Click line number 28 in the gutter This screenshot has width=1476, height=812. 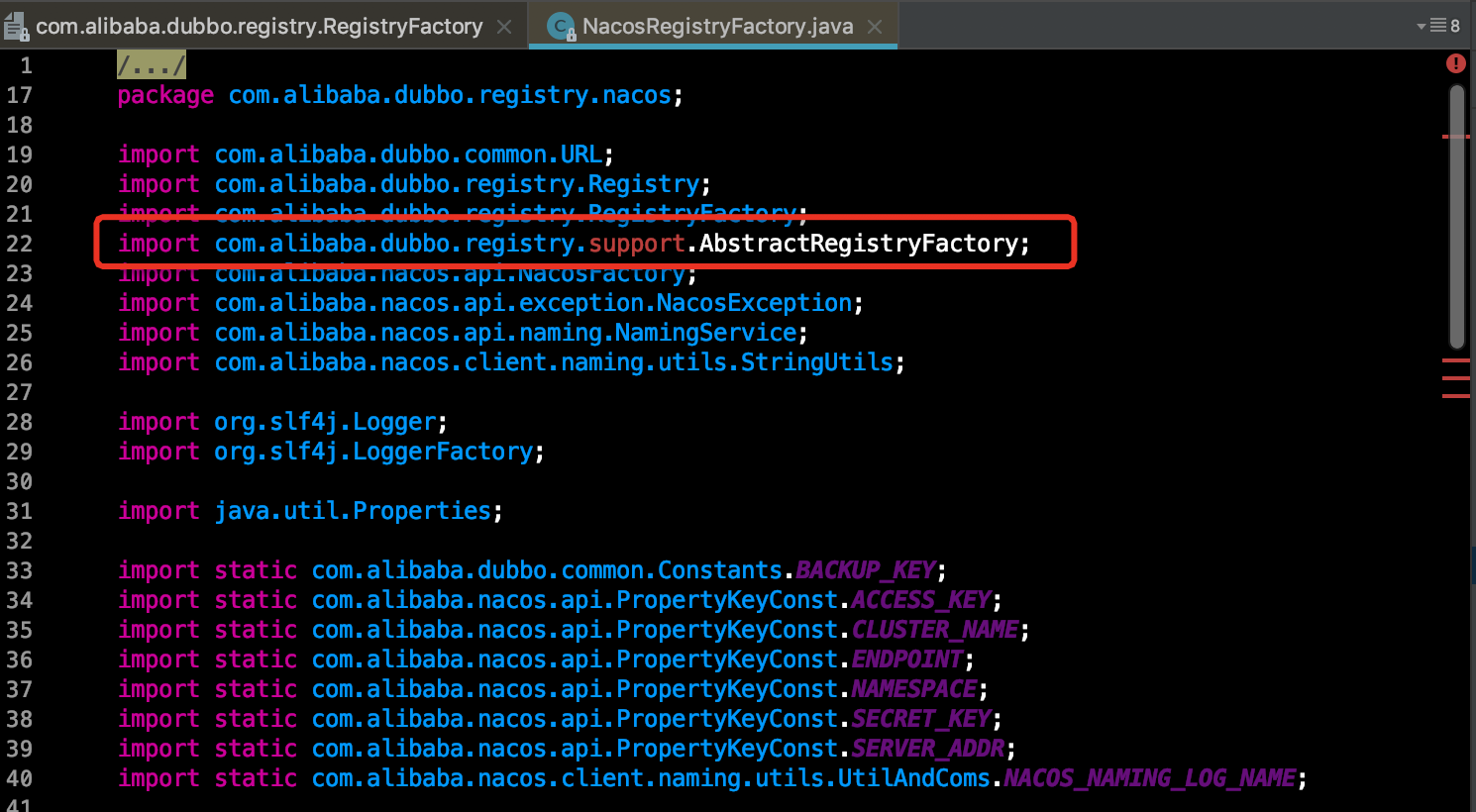click(20, 422)
